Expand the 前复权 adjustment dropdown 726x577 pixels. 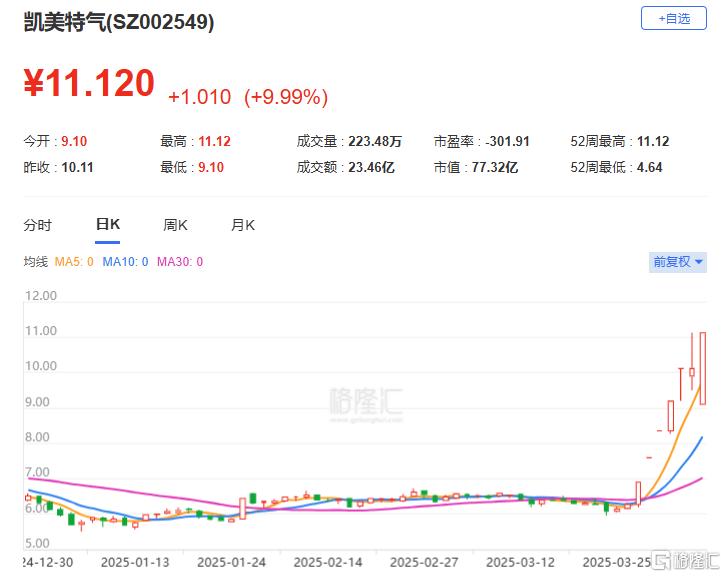pyautogui.click(x=677, y=262)
